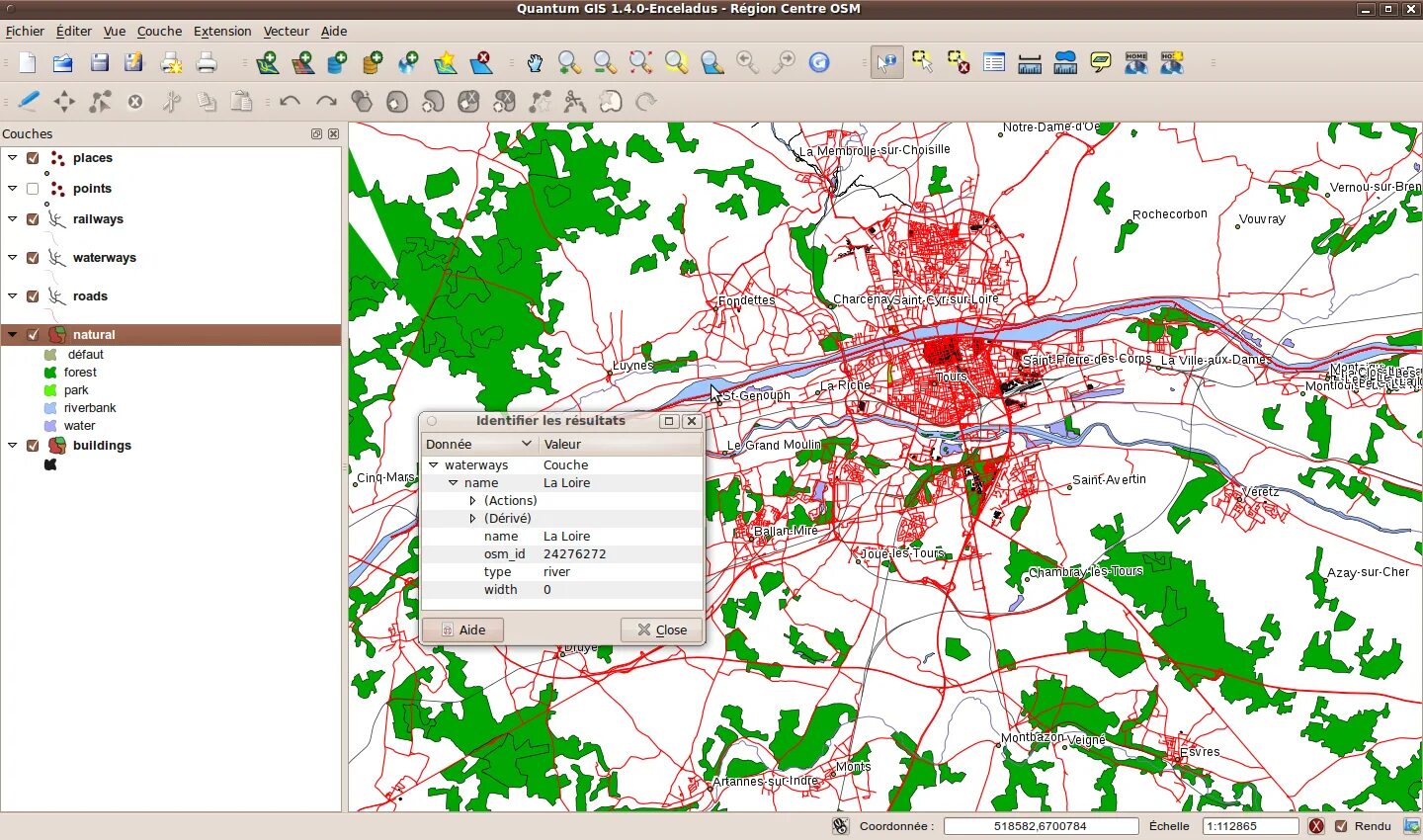Click the undo arrow
Screen dimensions: 1423x840
(x=290, y=101)
